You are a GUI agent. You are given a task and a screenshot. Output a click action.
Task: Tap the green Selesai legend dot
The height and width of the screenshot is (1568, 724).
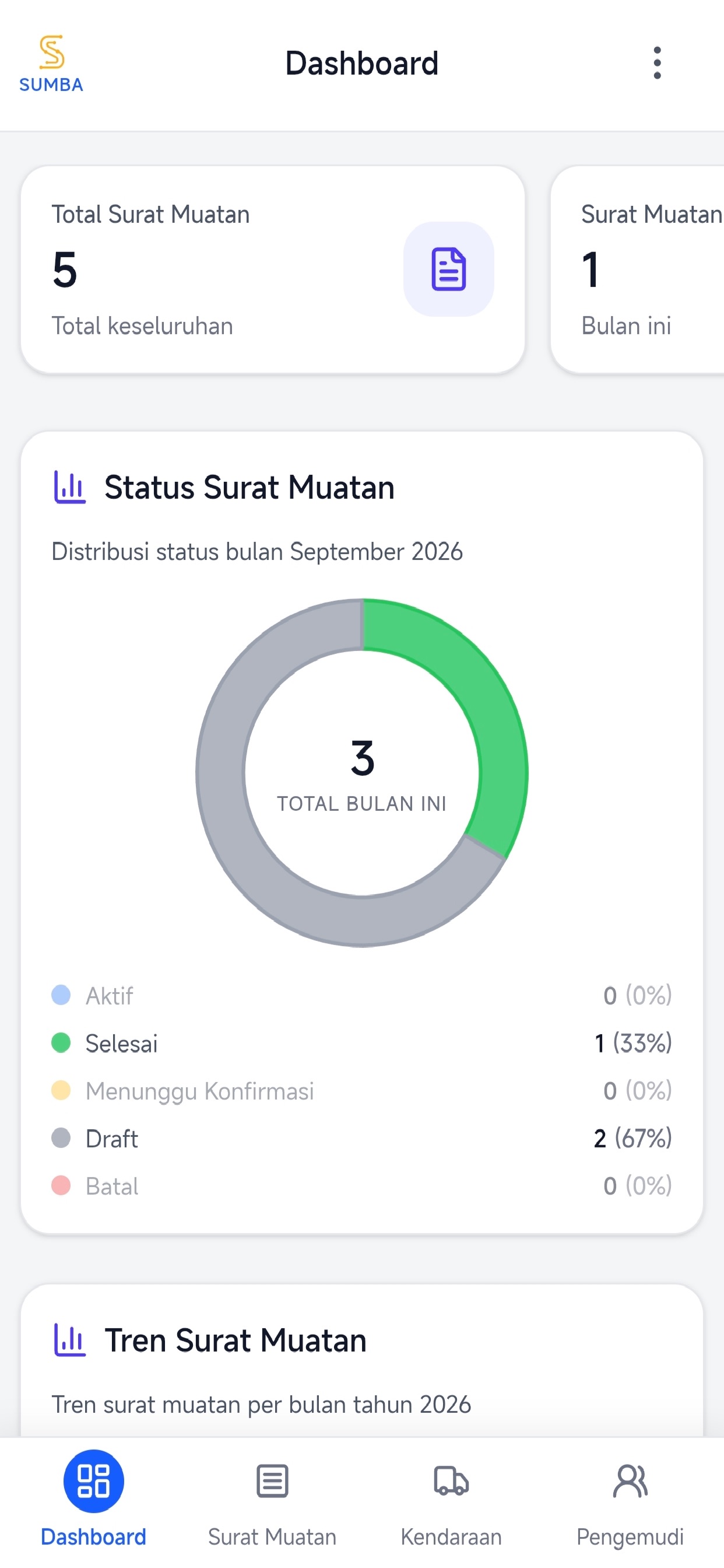[x=61, y=1042]
